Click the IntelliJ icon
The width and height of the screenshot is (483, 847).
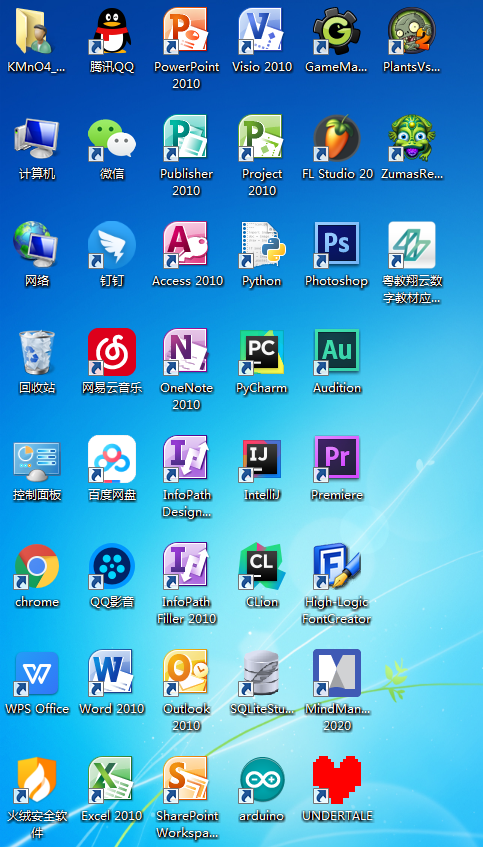coord(261,459)
